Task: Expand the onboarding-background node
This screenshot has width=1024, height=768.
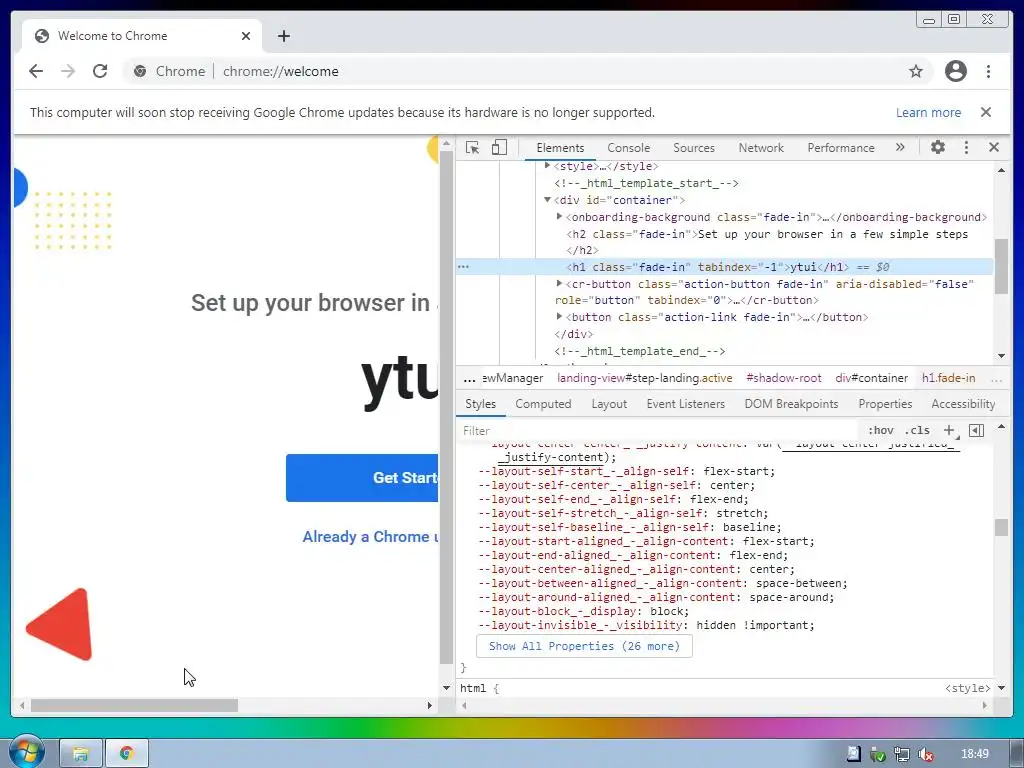Action: (559, 216)
